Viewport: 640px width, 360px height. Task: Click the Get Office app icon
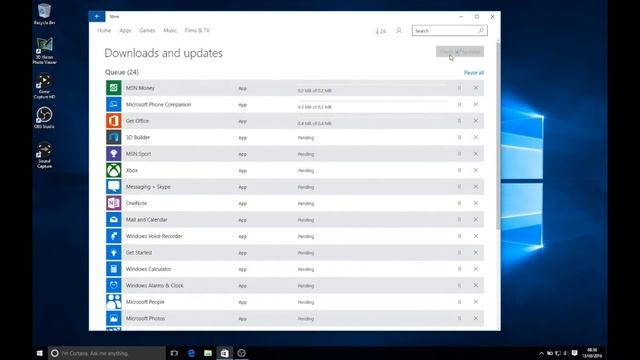tap(113, 121)
